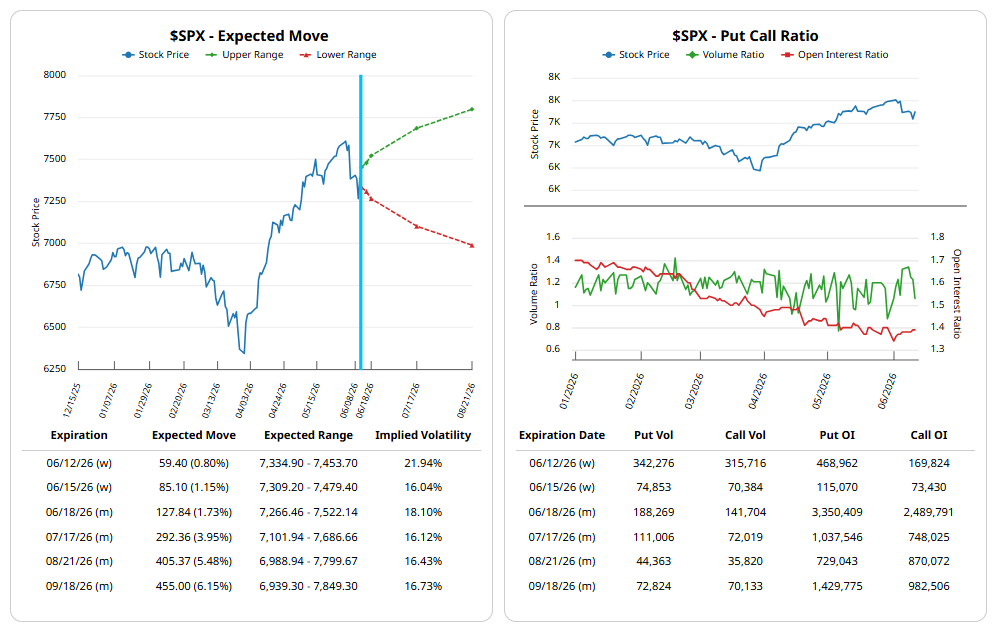Click the Call OI column header
The height and width of the screenshot is (628, 992).
point(929,435)
